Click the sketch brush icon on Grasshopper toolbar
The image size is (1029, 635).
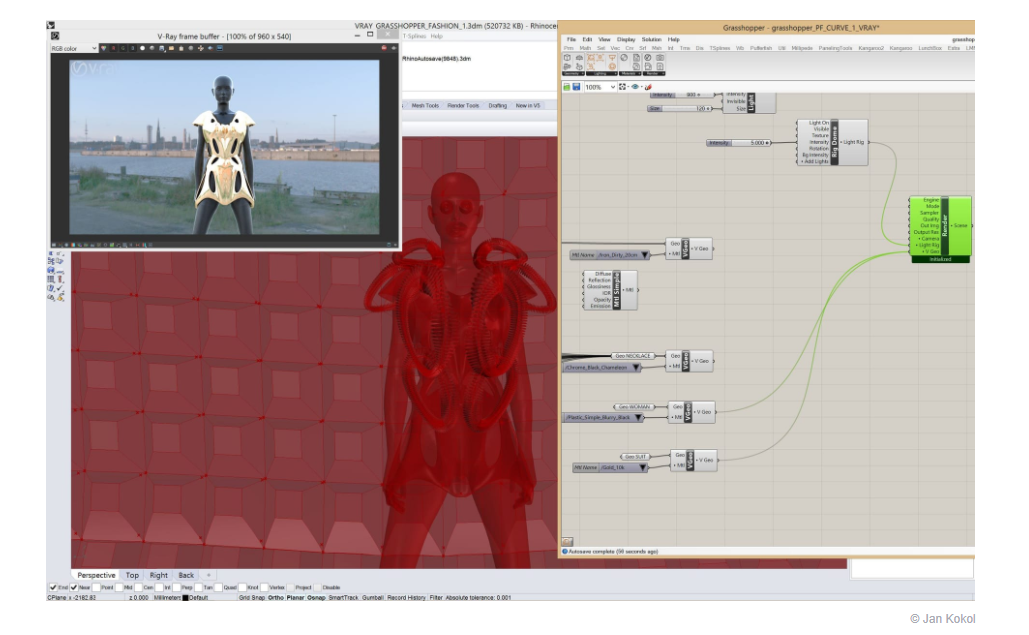tap(648, 87)
